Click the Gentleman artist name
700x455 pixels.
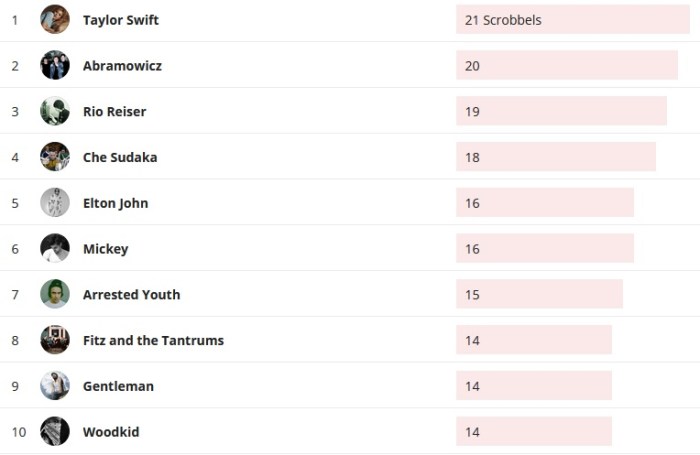coord(118,386)
